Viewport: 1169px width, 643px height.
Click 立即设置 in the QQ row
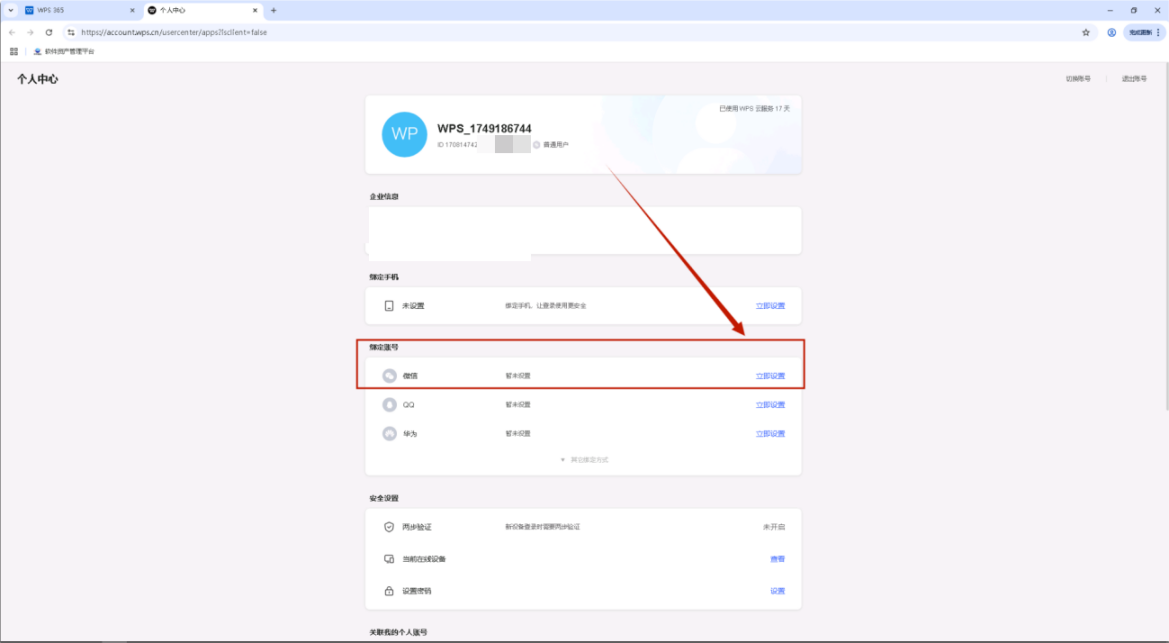770,405
